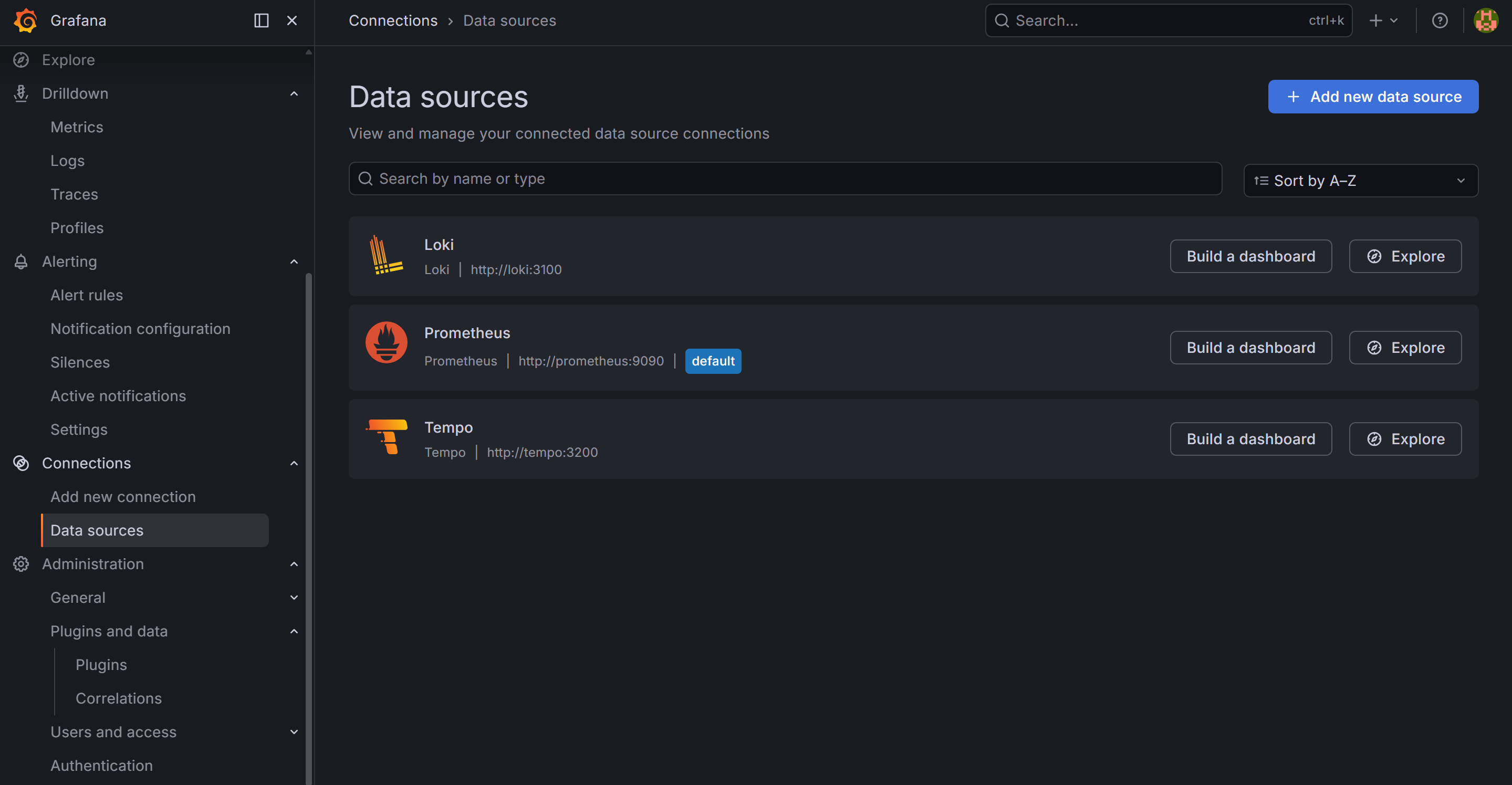1512x785 pixels.
Task: Build a dashboard for Prometheus
Action: click(x=1250, y=348)
